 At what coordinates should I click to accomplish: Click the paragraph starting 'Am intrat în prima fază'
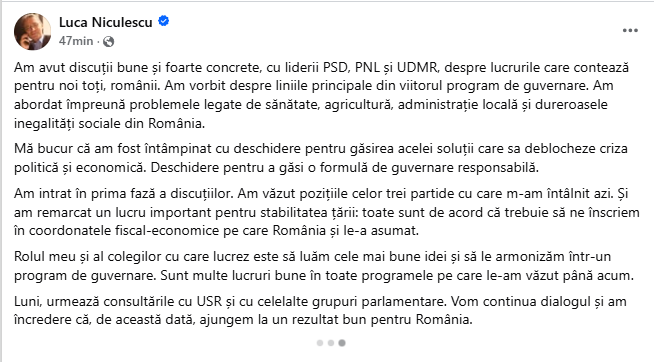(x=327, y=212)
